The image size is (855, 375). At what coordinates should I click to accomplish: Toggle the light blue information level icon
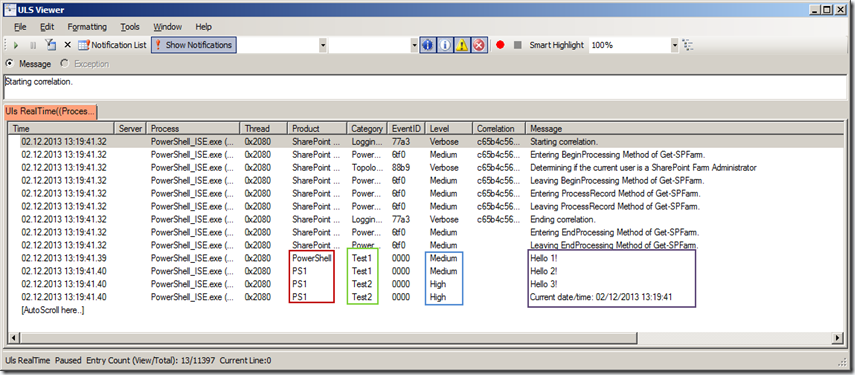[x=444, y=45]
